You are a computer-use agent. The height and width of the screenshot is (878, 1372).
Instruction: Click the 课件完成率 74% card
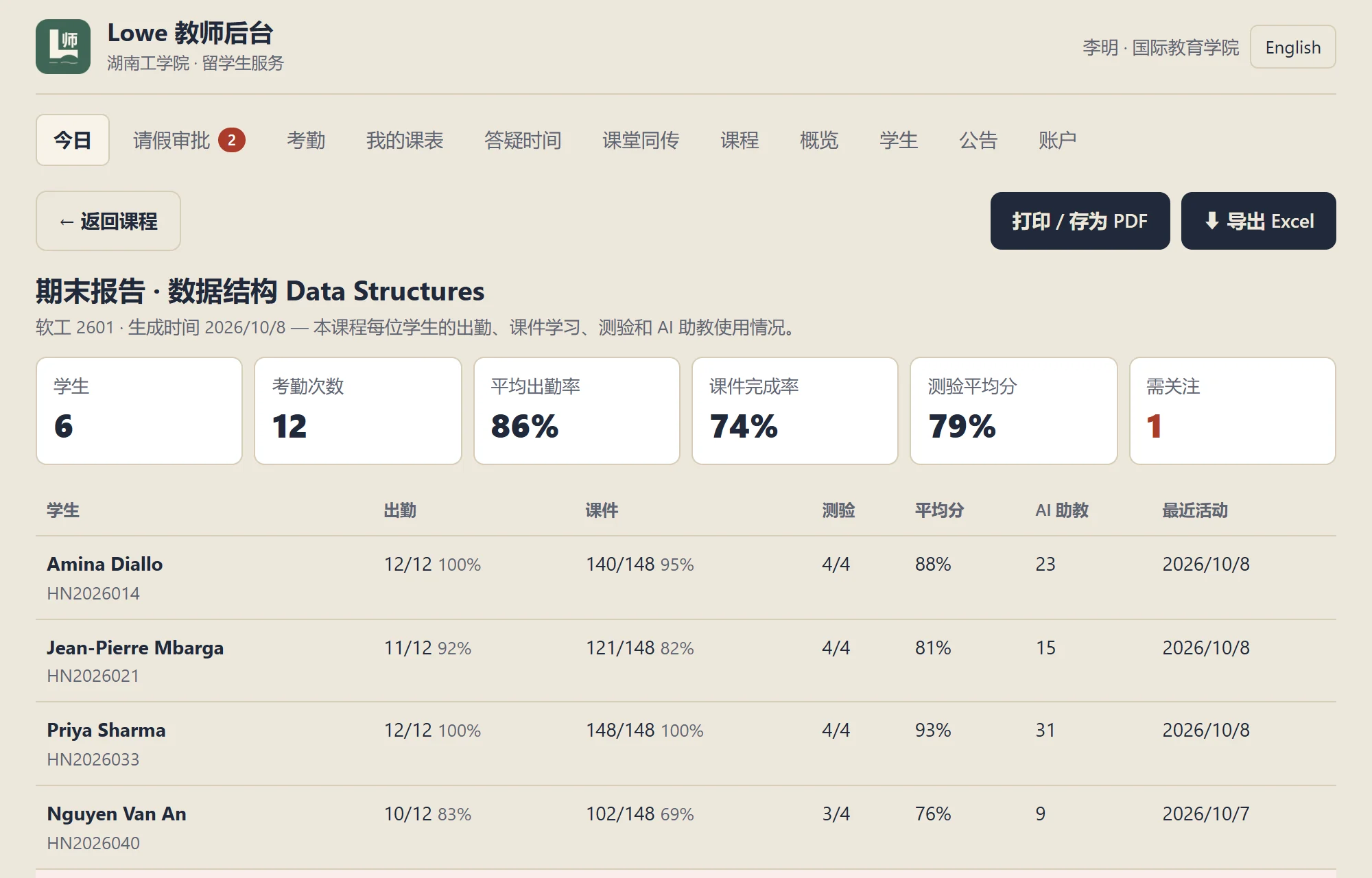click(795, 411)
